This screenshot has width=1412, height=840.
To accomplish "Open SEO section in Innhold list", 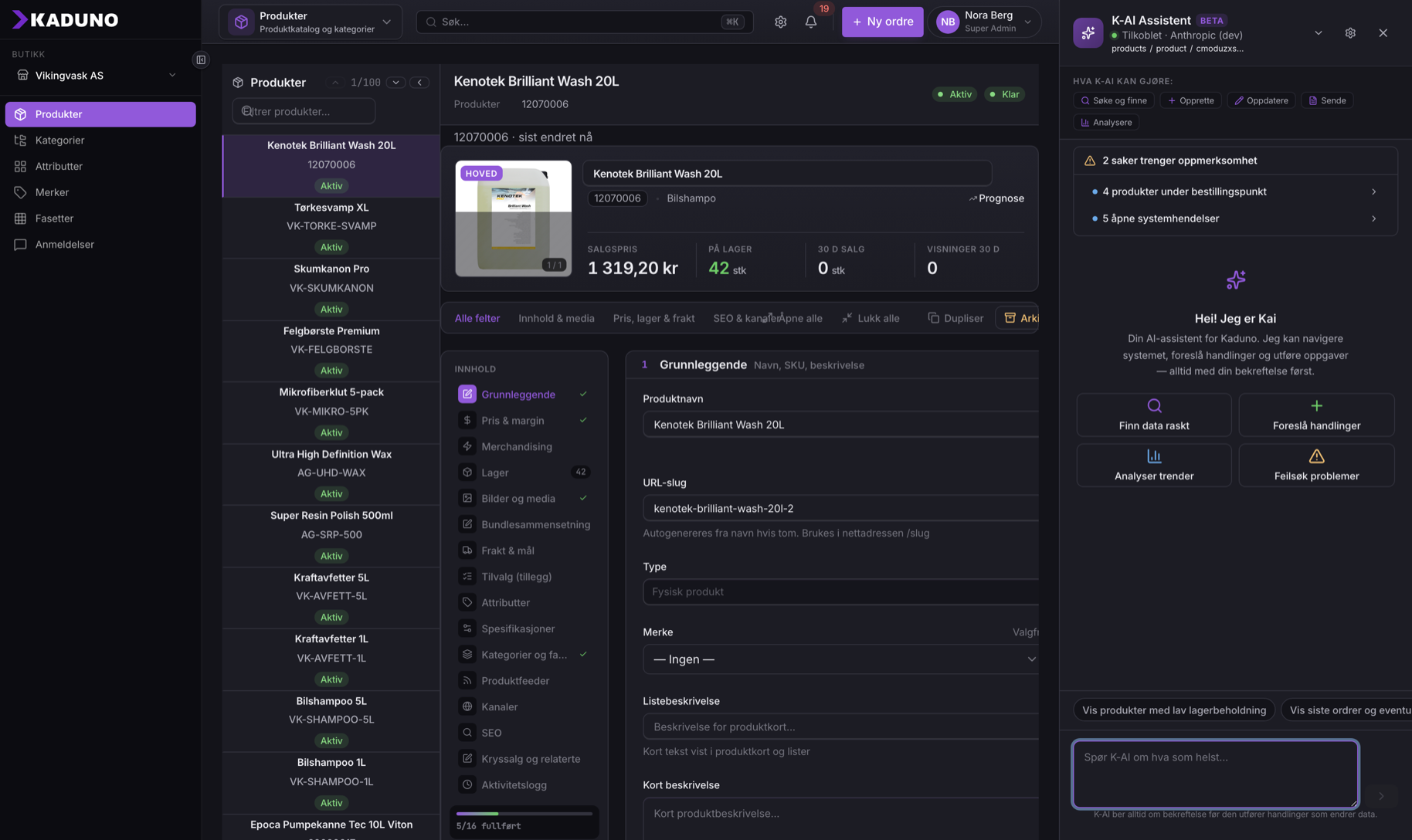I will coord(524,733).
